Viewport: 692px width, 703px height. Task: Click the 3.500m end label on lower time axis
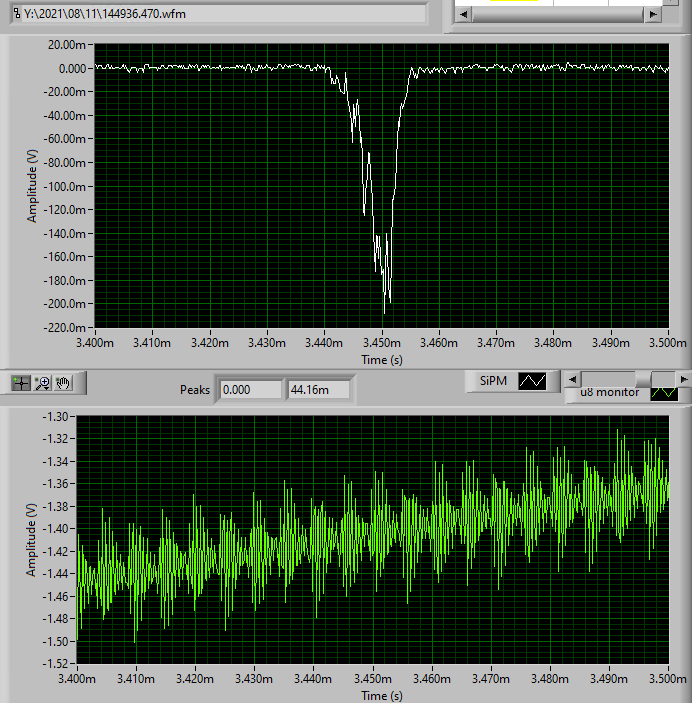coord(667,679)
